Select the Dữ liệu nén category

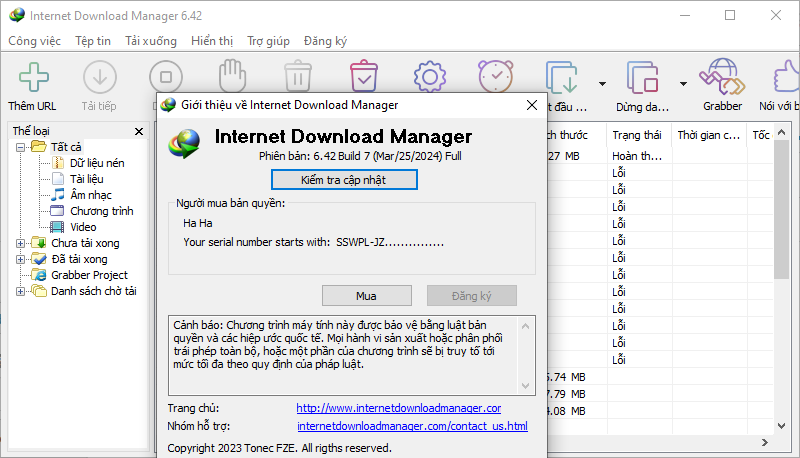97,163
